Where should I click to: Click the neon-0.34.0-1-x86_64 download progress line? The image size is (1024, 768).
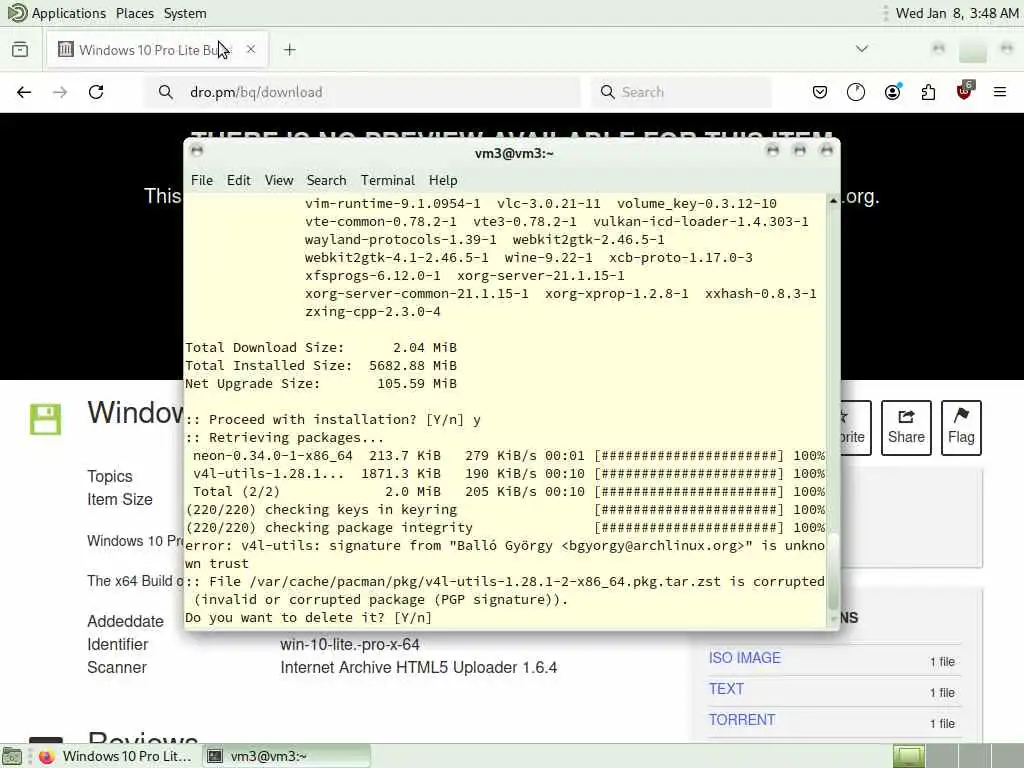(508, 455)
